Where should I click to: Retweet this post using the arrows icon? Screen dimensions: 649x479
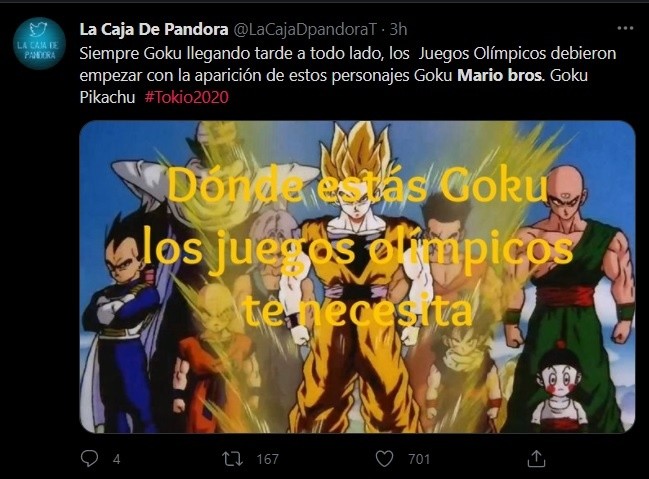232,459
